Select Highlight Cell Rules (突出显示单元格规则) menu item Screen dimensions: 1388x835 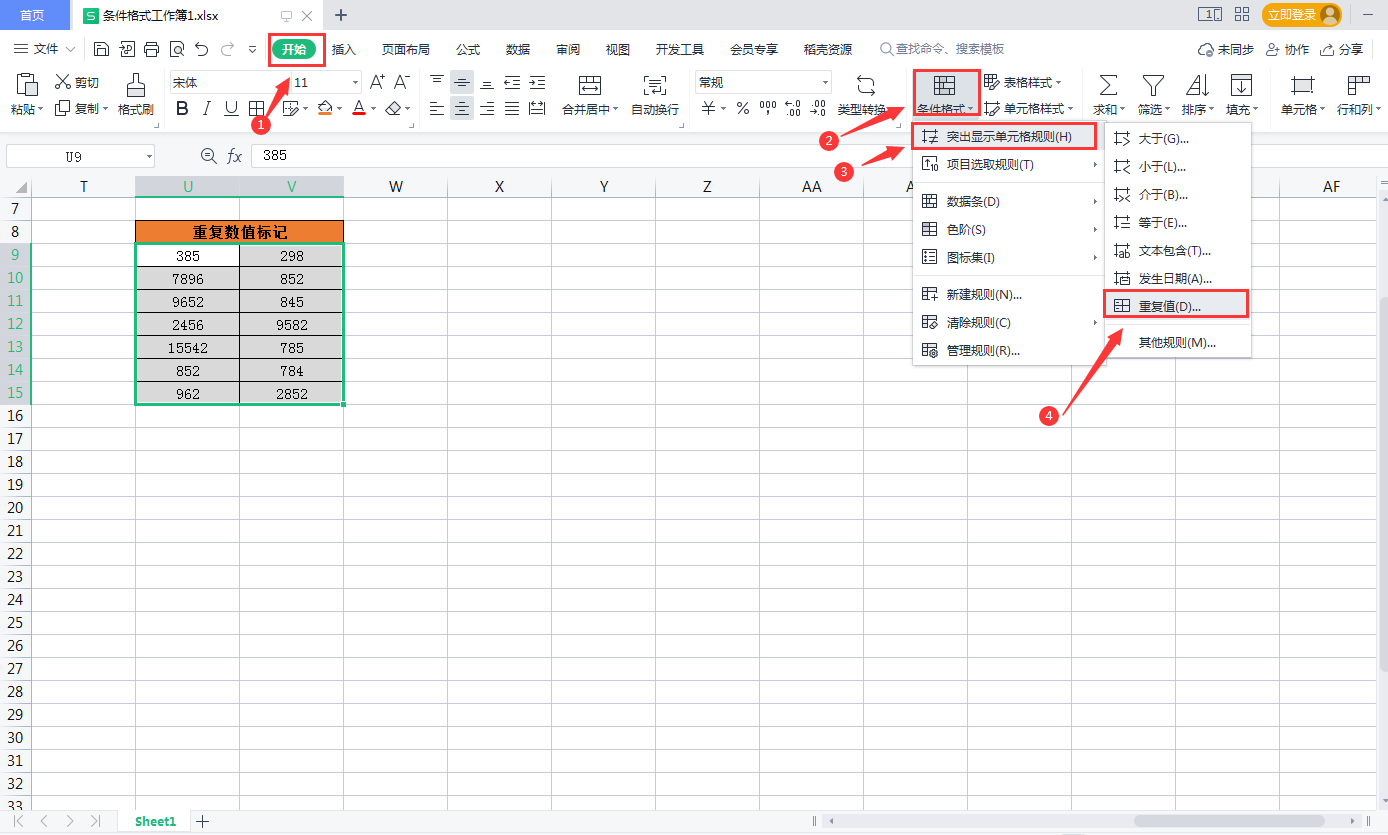(x=1004, y=136)
